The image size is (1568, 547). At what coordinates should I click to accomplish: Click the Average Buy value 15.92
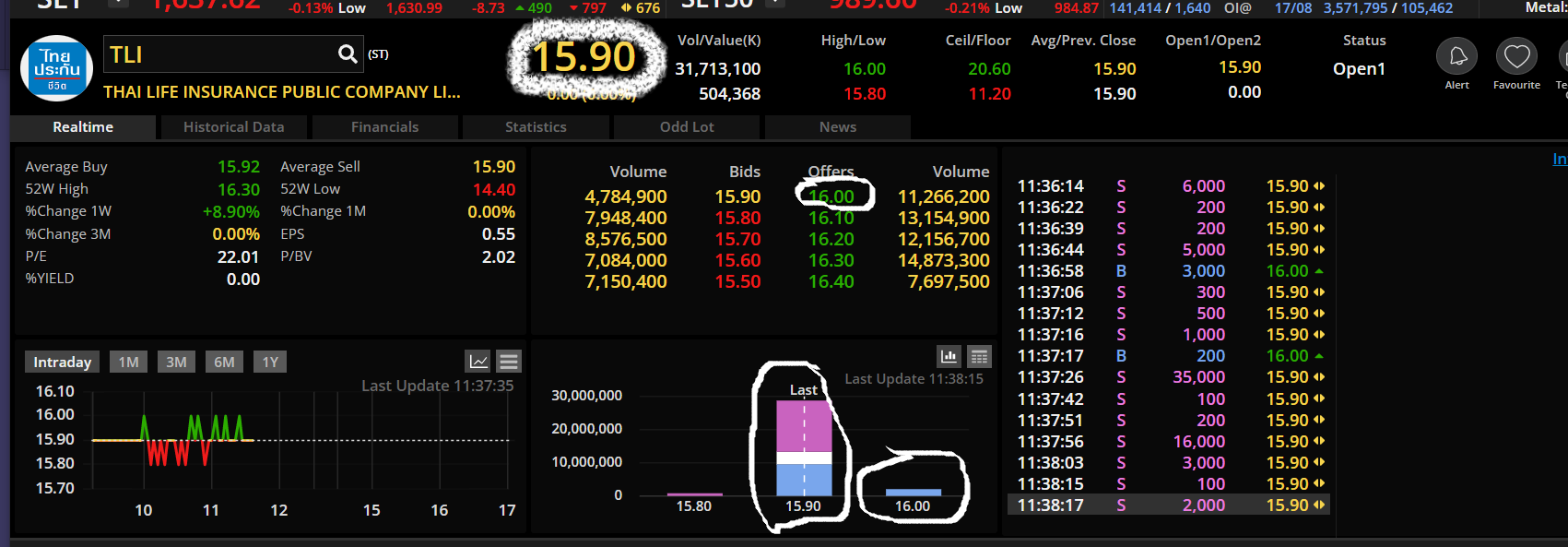pyautogui.click(x=239, y=167)
